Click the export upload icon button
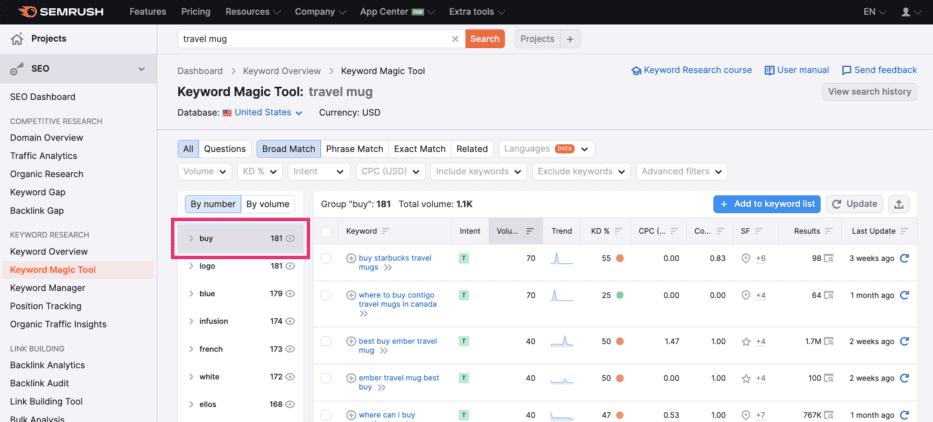 coord(899,204)
